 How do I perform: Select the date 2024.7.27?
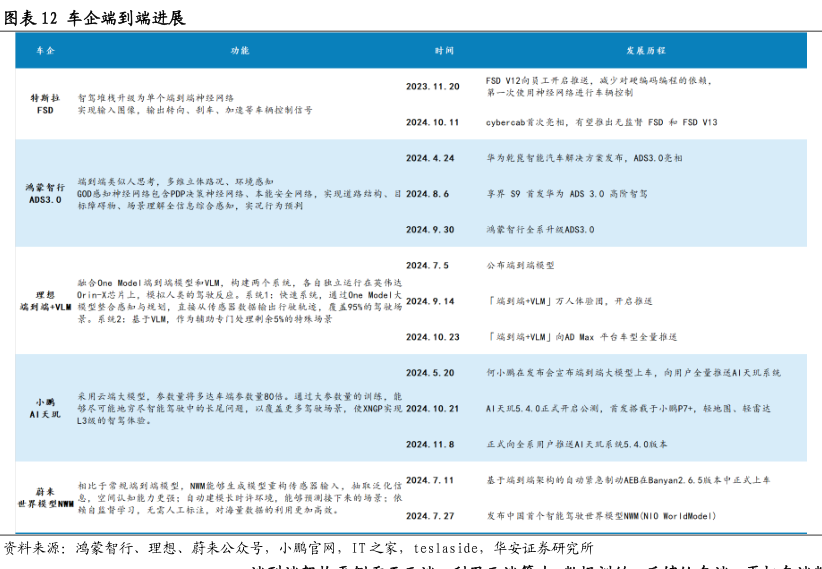(x=431, y=516)
